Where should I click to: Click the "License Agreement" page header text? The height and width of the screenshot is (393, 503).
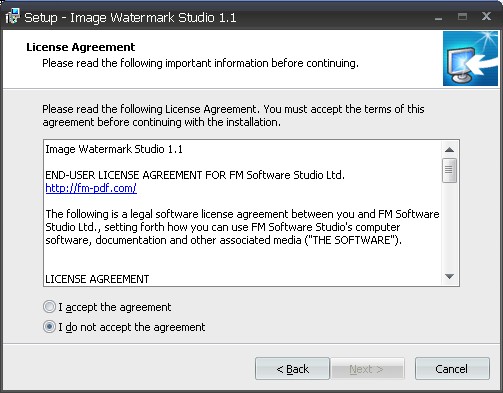point(81,47)
